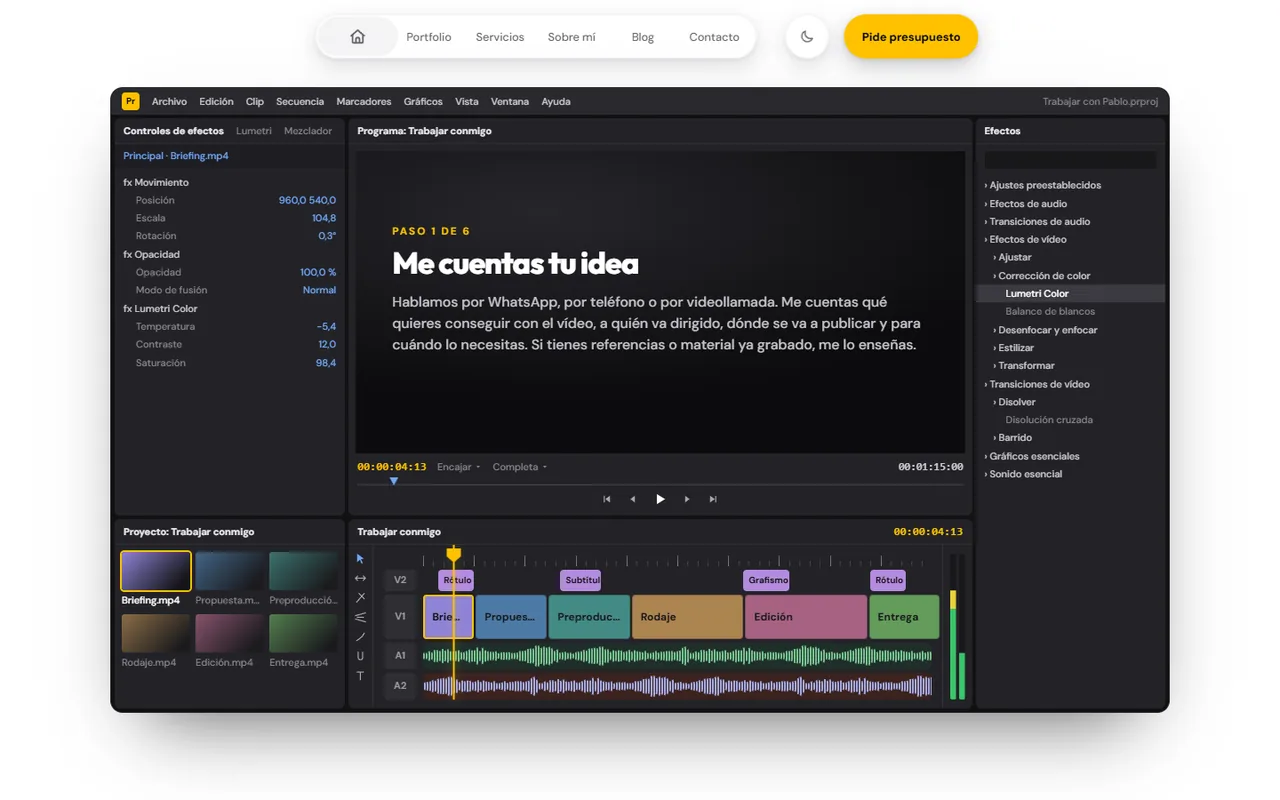Toggle the V1 track header

pos(400,617)
